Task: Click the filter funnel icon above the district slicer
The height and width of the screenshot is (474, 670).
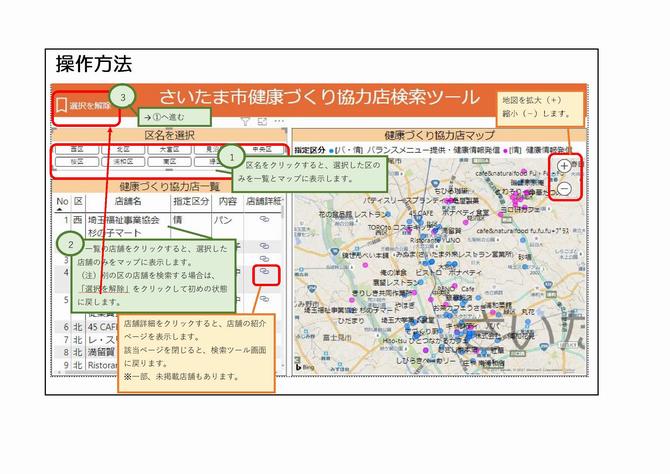Action: 245,121
